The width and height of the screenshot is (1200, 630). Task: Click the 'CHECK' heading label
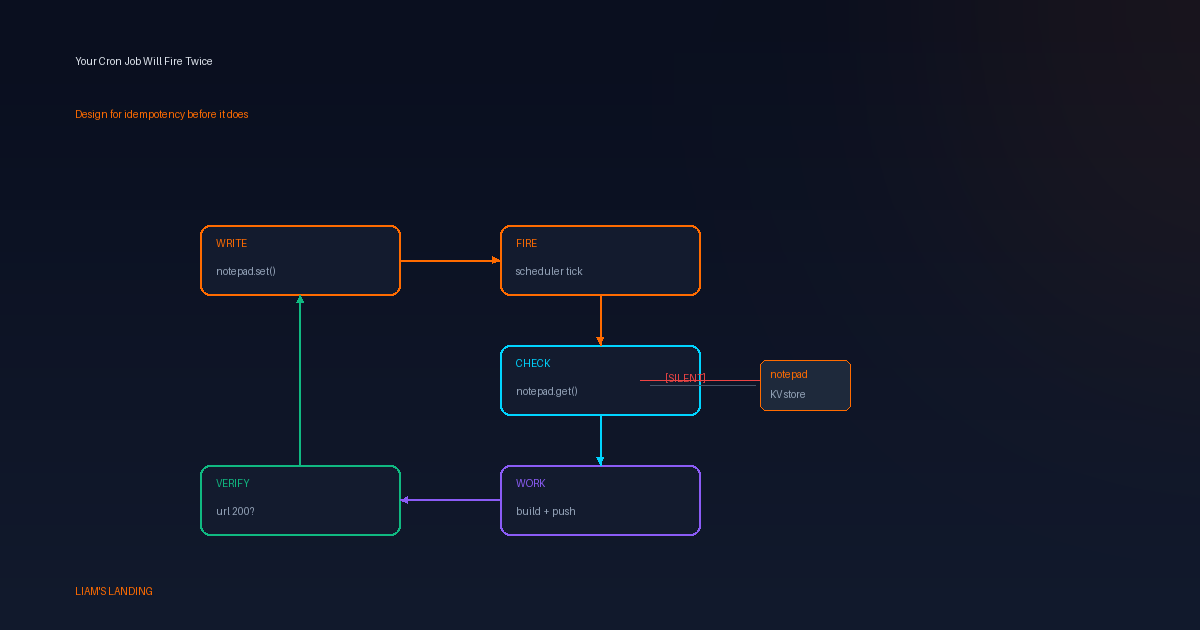533,363
